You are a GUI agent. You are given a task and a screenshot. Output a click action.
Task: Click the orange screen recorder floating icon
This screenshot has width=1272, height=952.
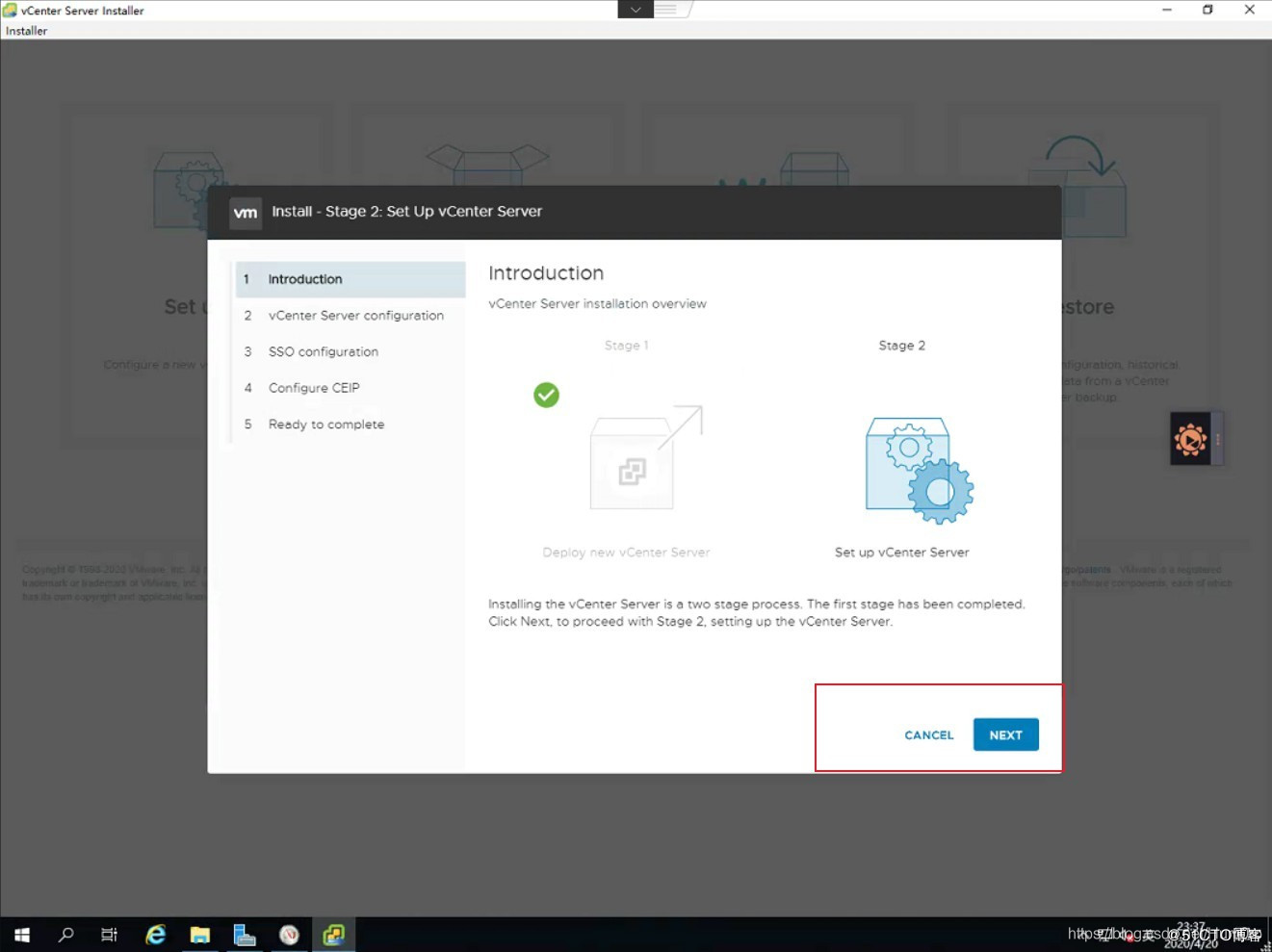[x=1191, y=439]
